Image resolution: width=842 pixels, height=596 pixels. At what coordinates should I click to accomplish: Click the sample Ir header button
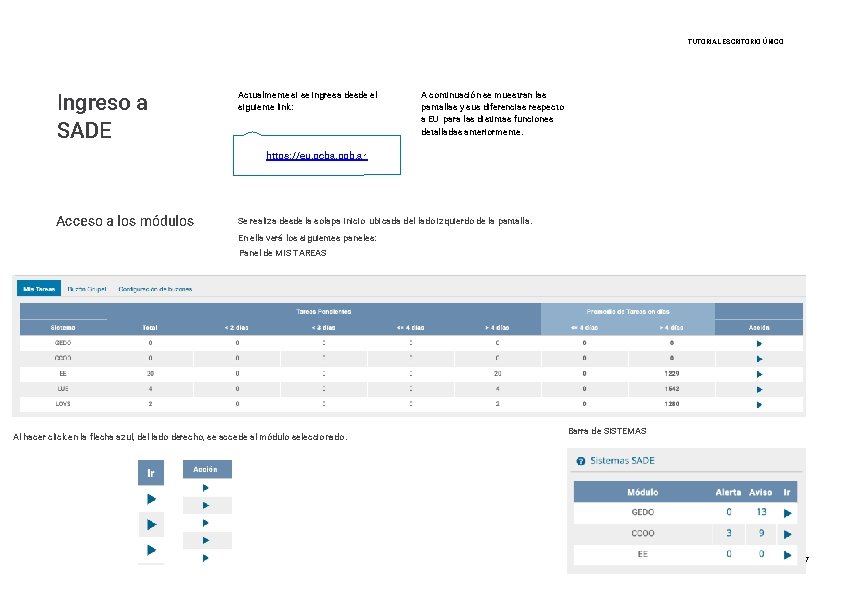tap(151, 473)
